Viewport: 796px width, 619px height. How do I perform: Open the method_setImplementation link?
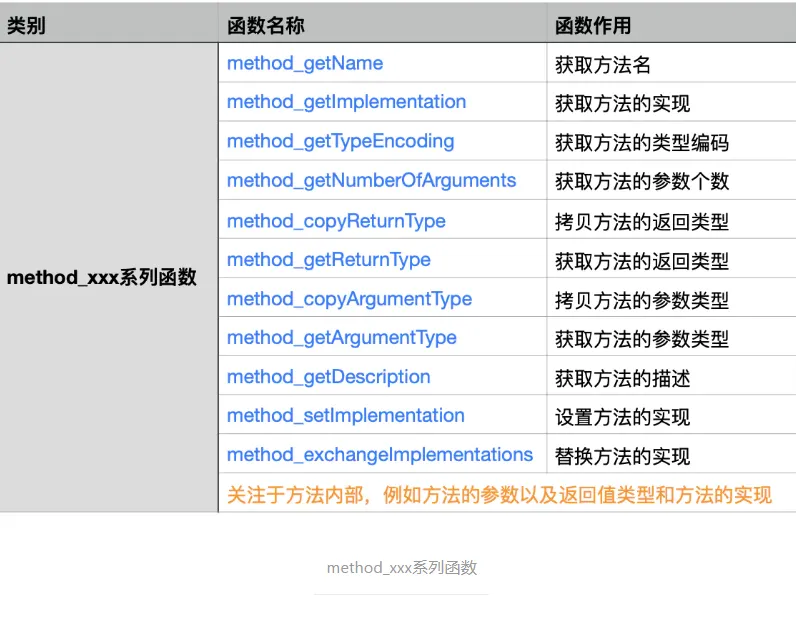tap(346, 416)
